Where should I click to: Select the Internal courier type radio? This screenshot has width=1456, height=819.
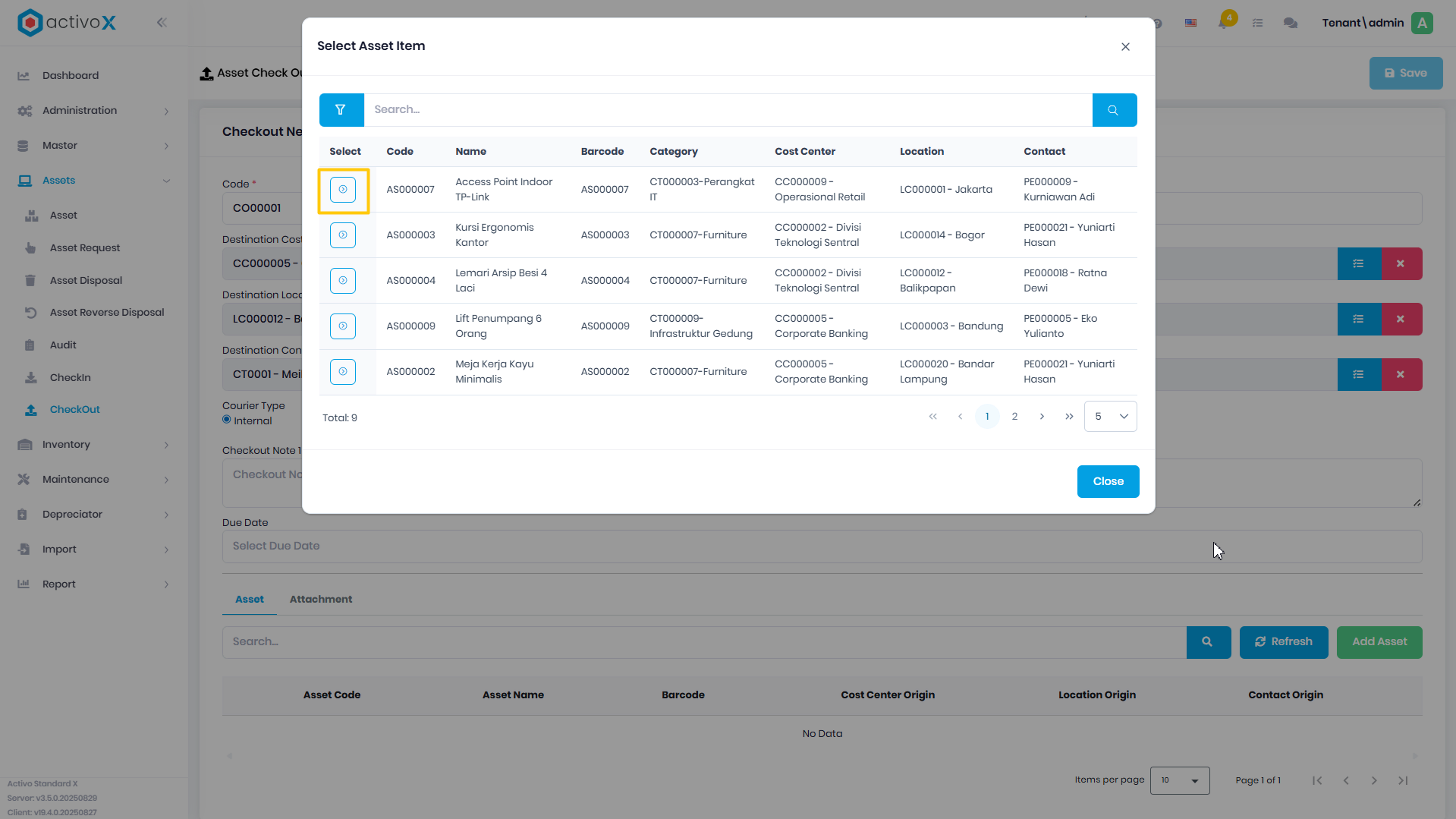point(227,420)
